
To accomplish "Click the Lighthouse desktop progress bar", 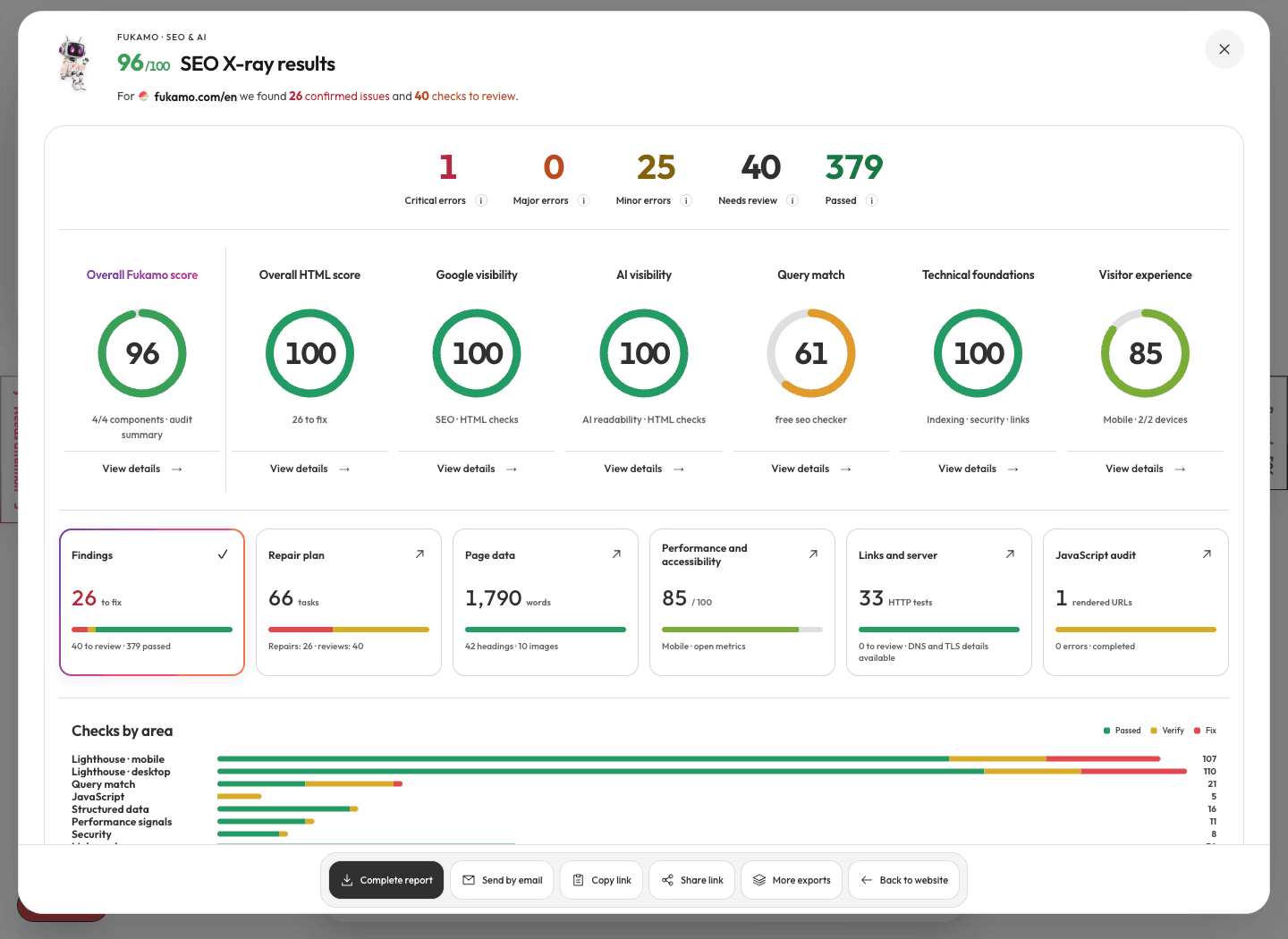I will click(x=702, y=771).
